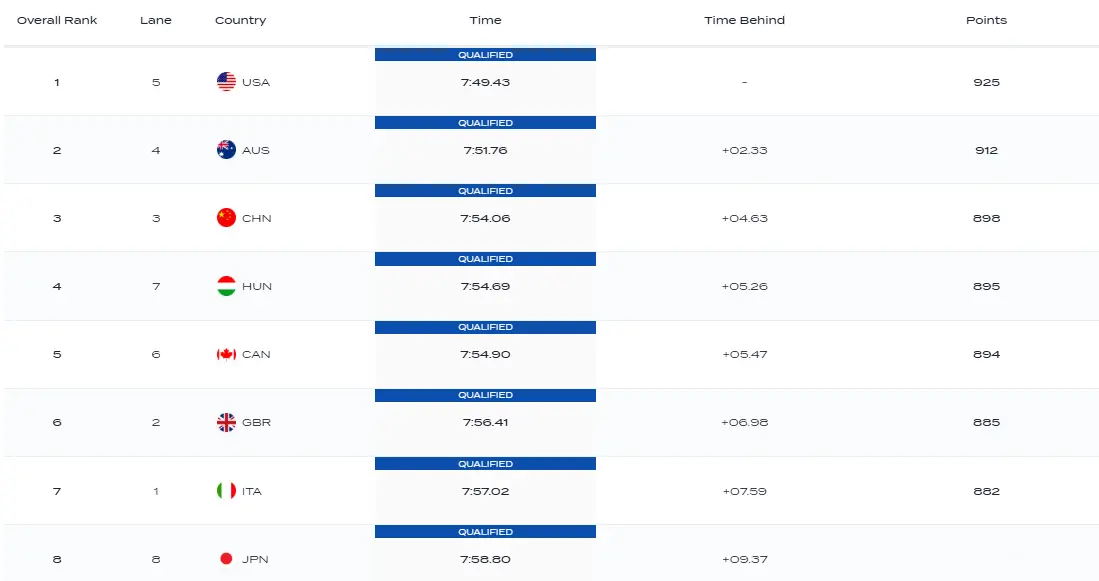1099x581 pixels.
Task: Click the China flag icon
Action: click(226, 218)
